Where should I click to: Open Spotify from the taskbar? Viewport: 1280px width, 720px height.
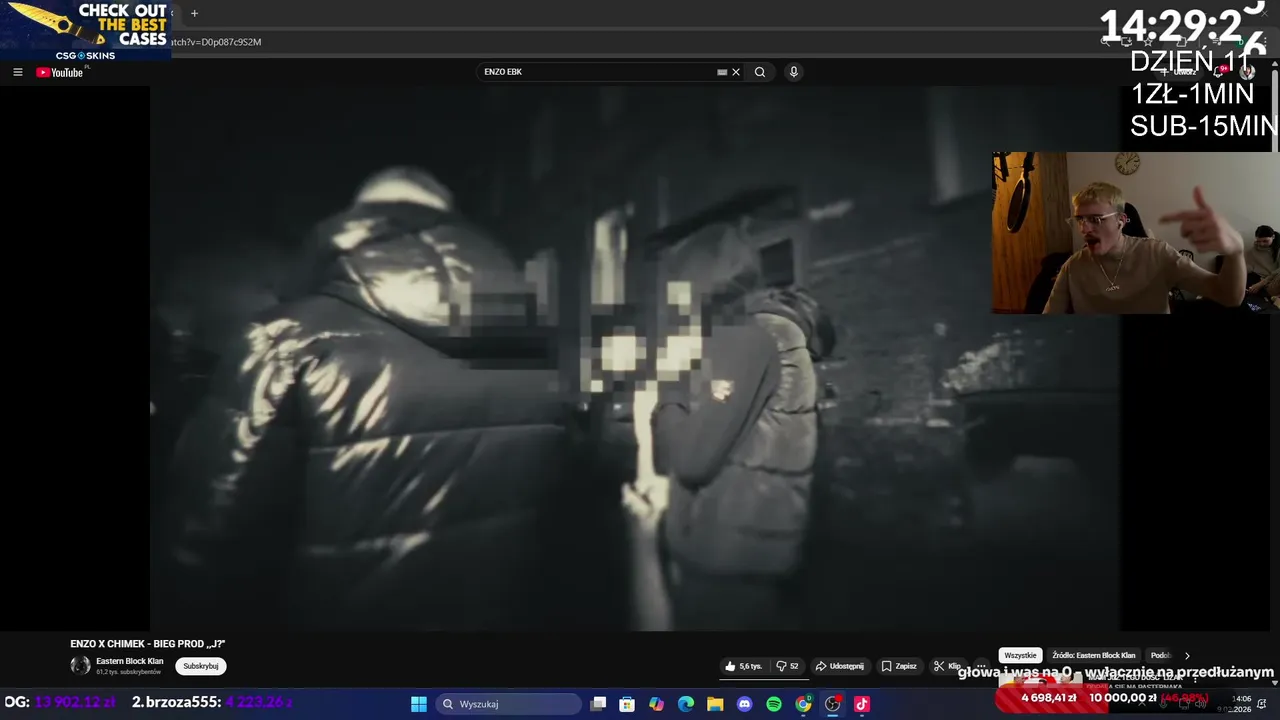click(774, 704)
